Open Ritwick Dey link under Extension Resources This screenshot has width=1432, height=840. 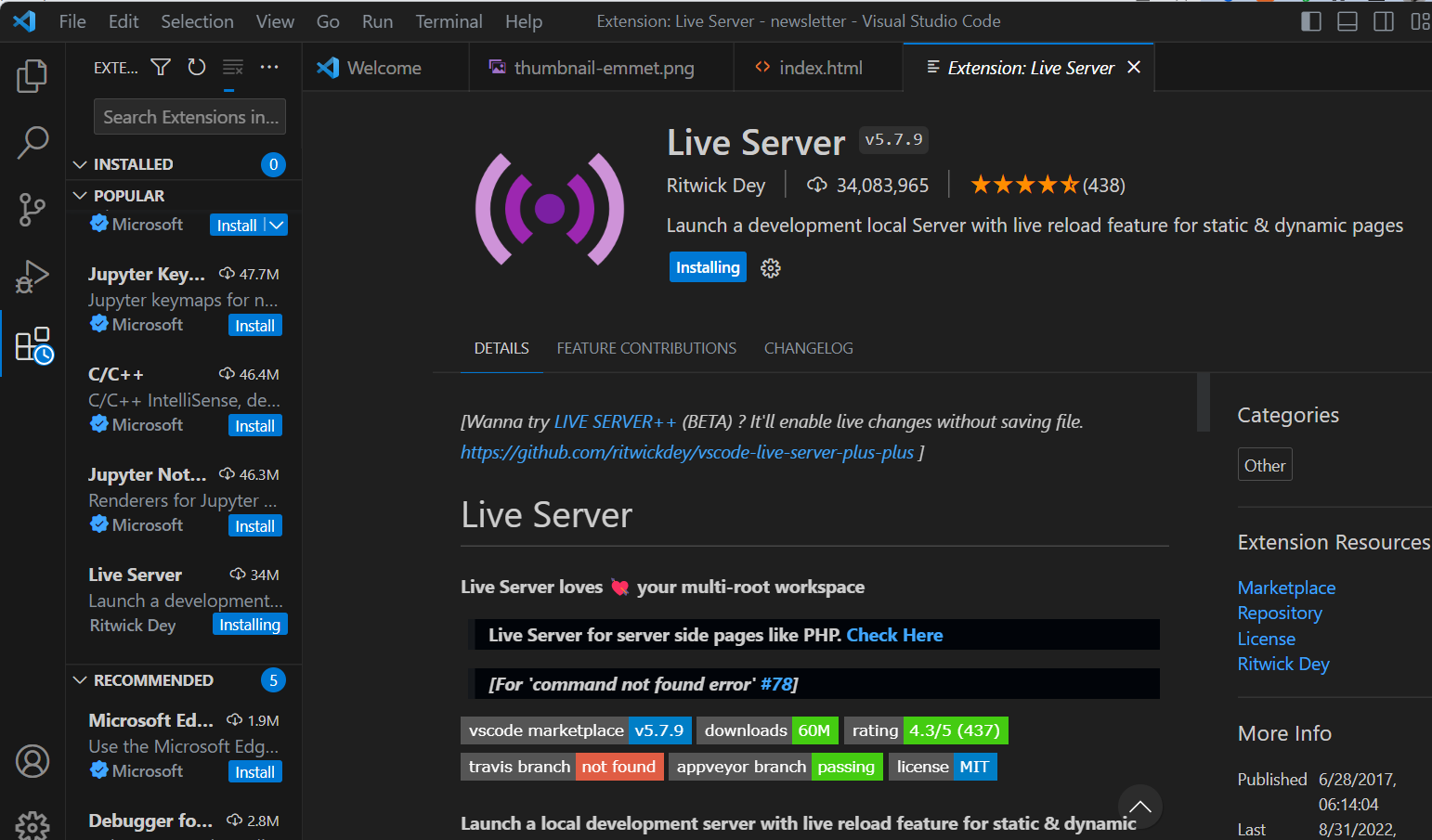point(1283,664)
